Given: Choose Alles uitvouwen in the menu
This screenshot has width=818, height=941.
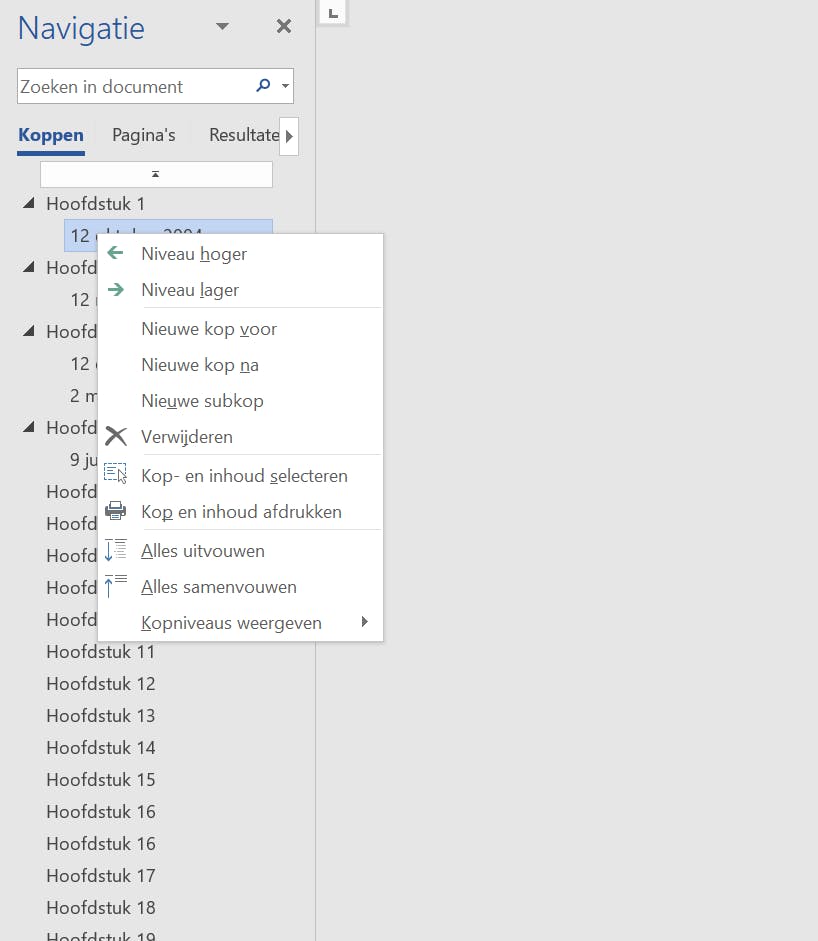Looking at the screenshot, I should 240,551.
